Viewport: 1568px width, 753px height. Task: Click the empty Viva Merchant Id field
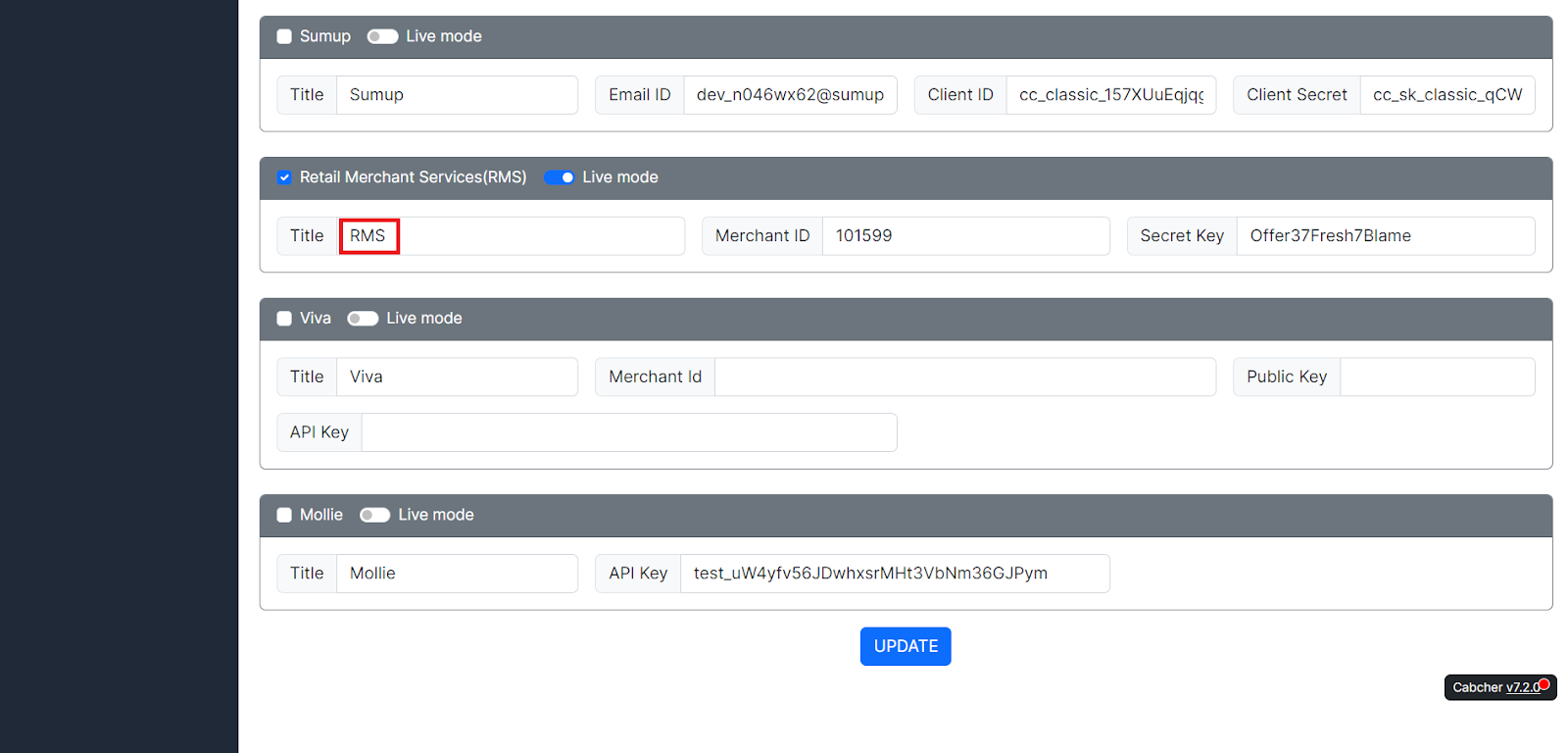tap(965, 377)
